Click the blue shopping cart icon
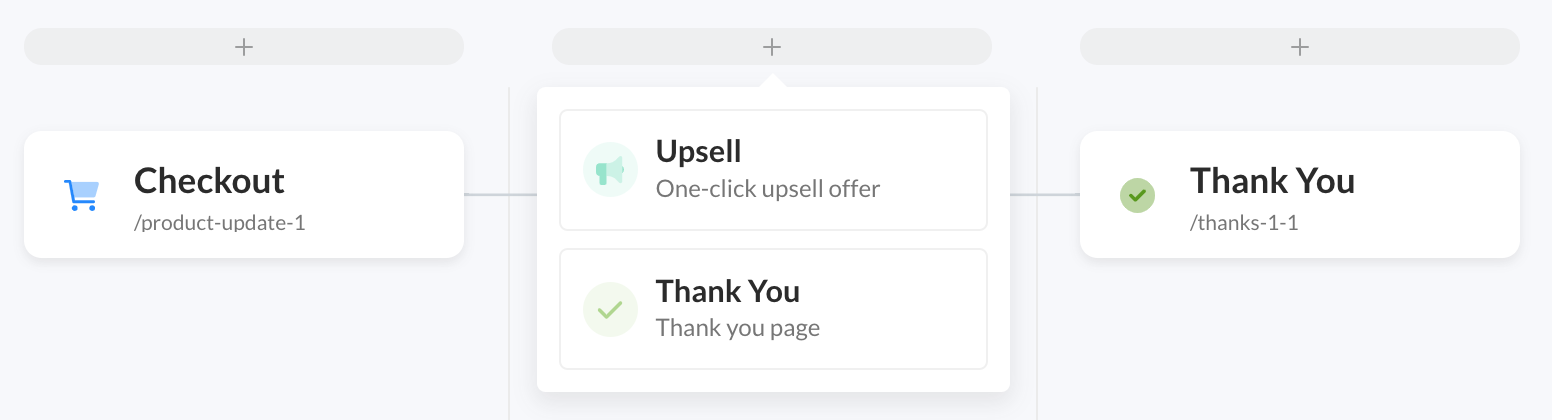The height and width of the screenshot is (420, 1552). pyautogui.click(x=81, y=195)
